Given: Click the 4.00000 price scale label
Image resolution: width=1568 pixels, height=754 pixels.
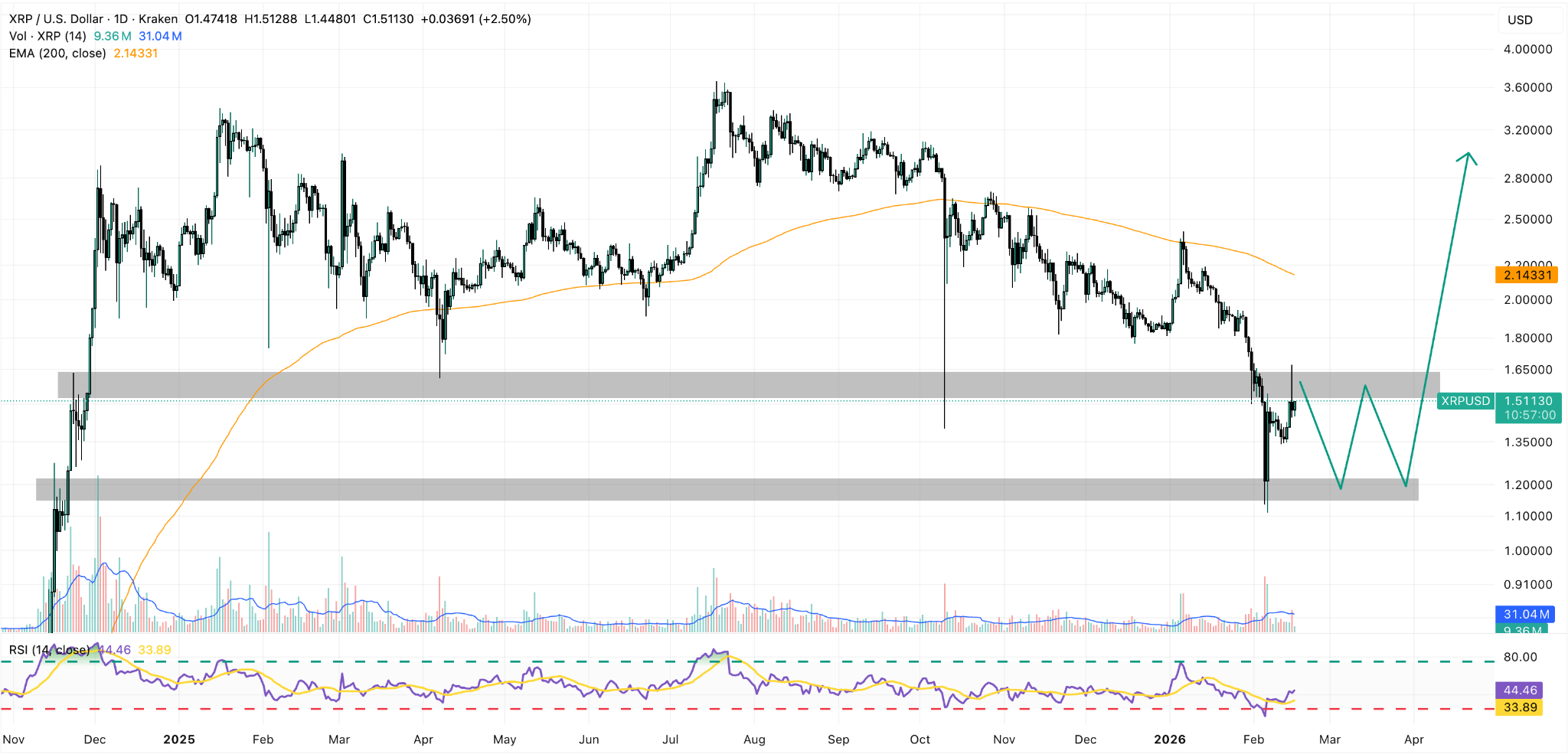Looking at the screenshot, I should (x=1528, y=49).
